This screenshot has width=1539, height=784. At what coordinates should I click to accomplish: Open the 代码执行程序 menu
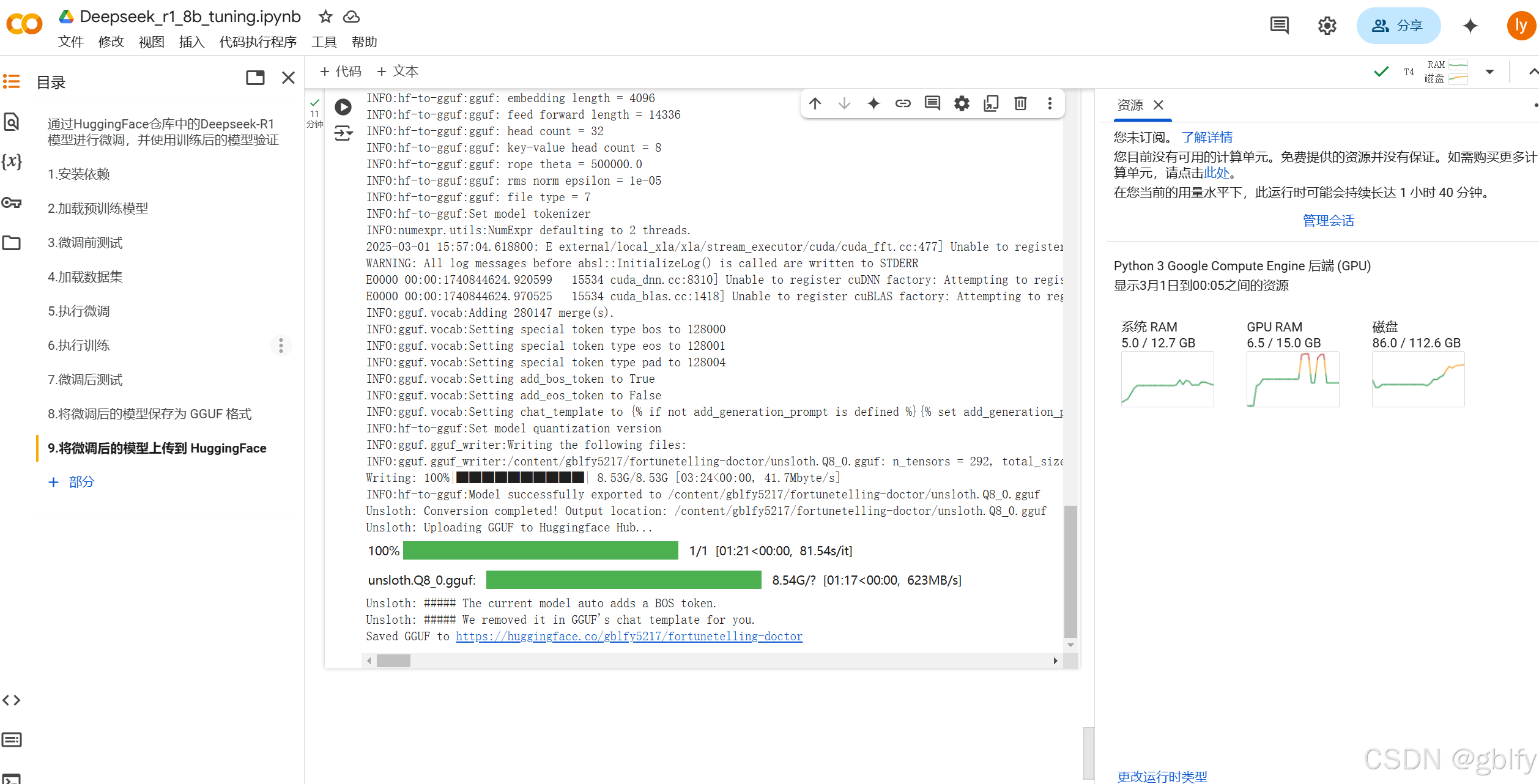258,42
